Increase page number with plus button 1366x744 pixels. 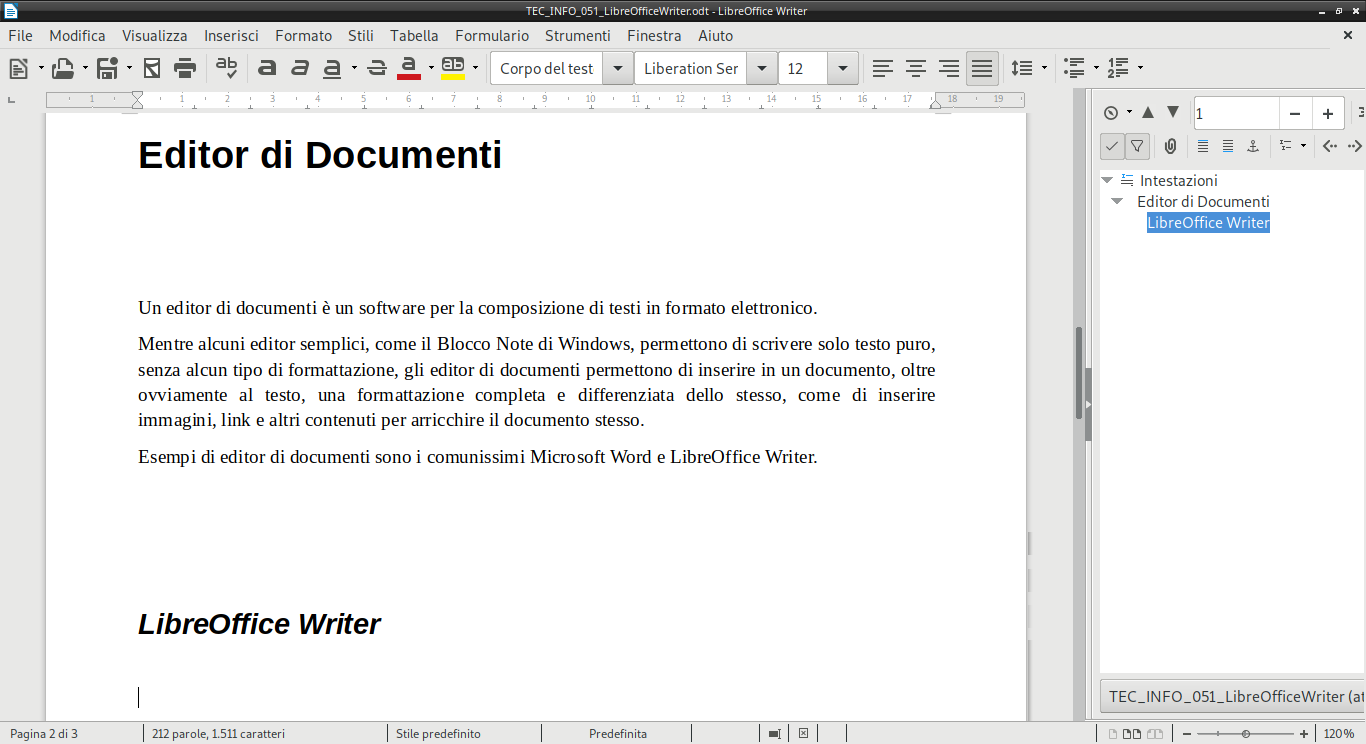(x=1328, y=113)
